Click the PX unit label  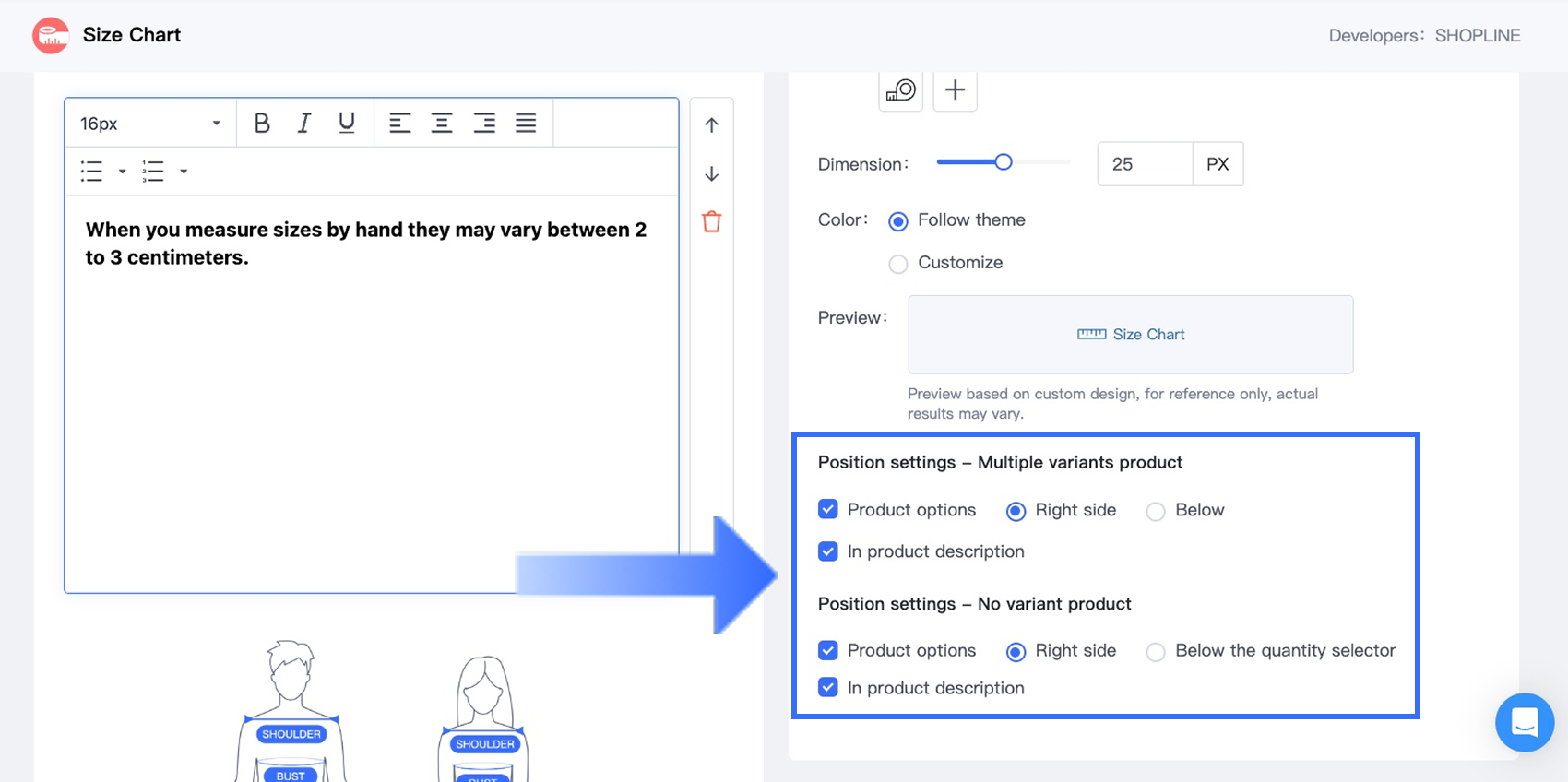(1218, 164)
